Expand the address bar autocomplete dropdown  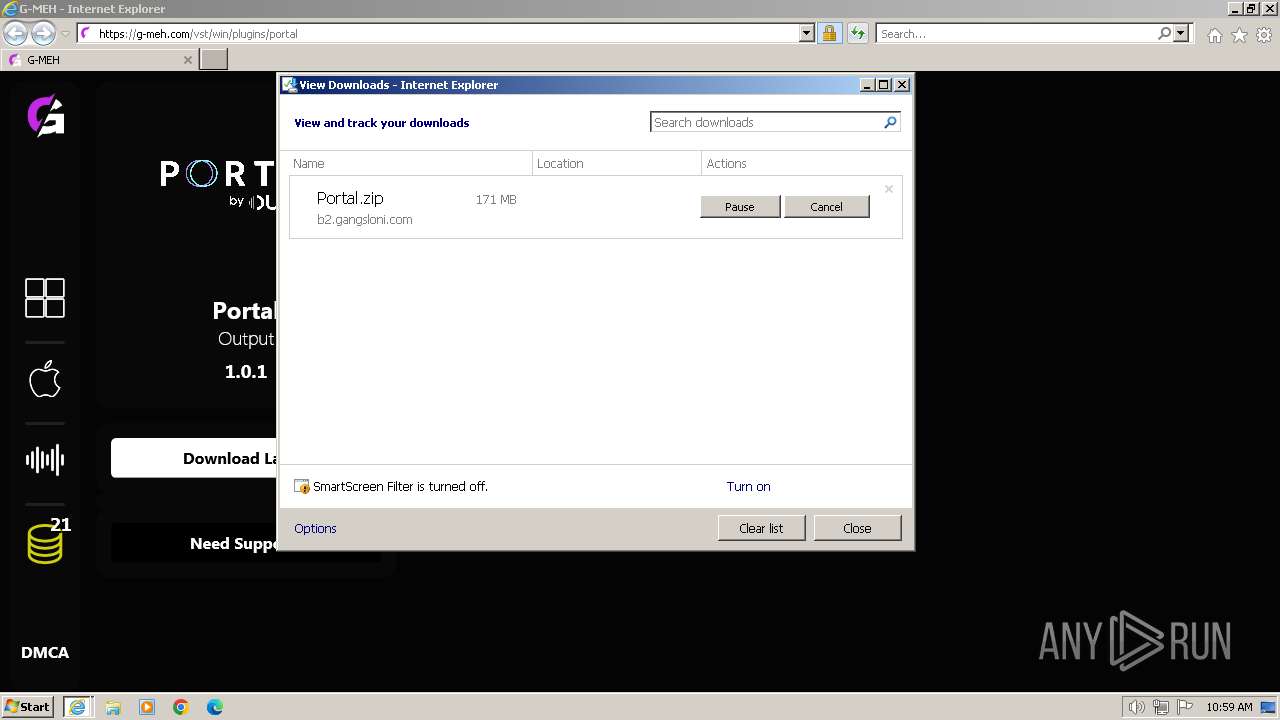[807, 33]
